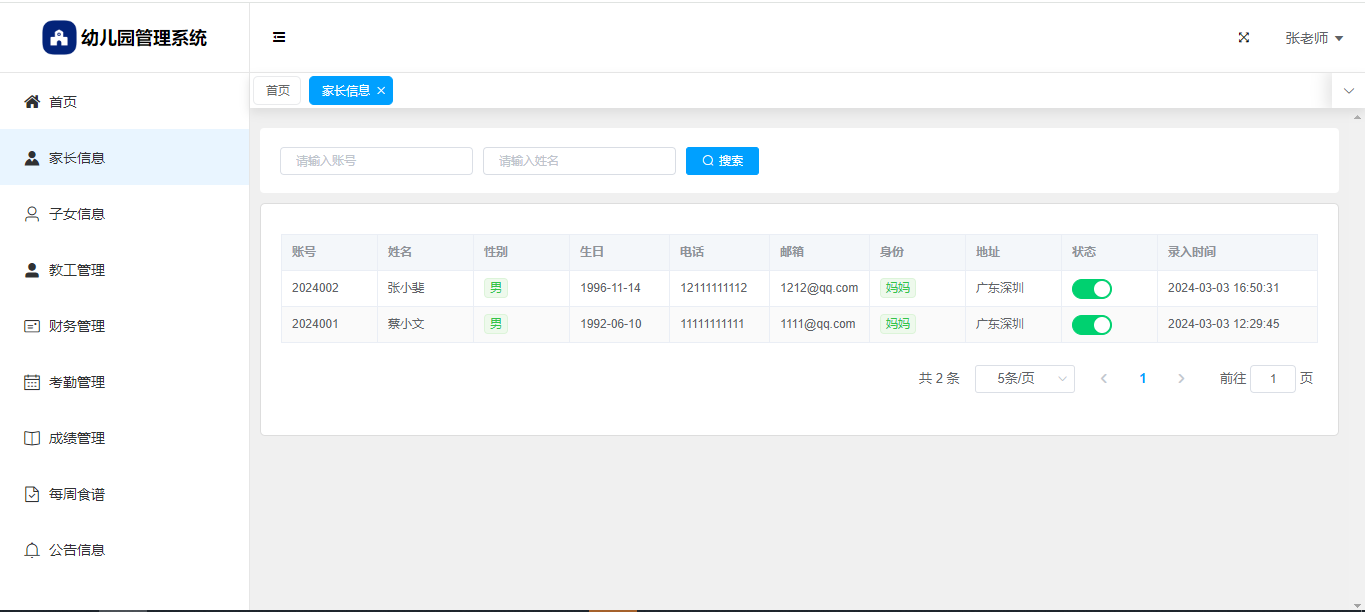
Task: Open the 5条/页 page size dropdown
Action: coord(1024,379)
